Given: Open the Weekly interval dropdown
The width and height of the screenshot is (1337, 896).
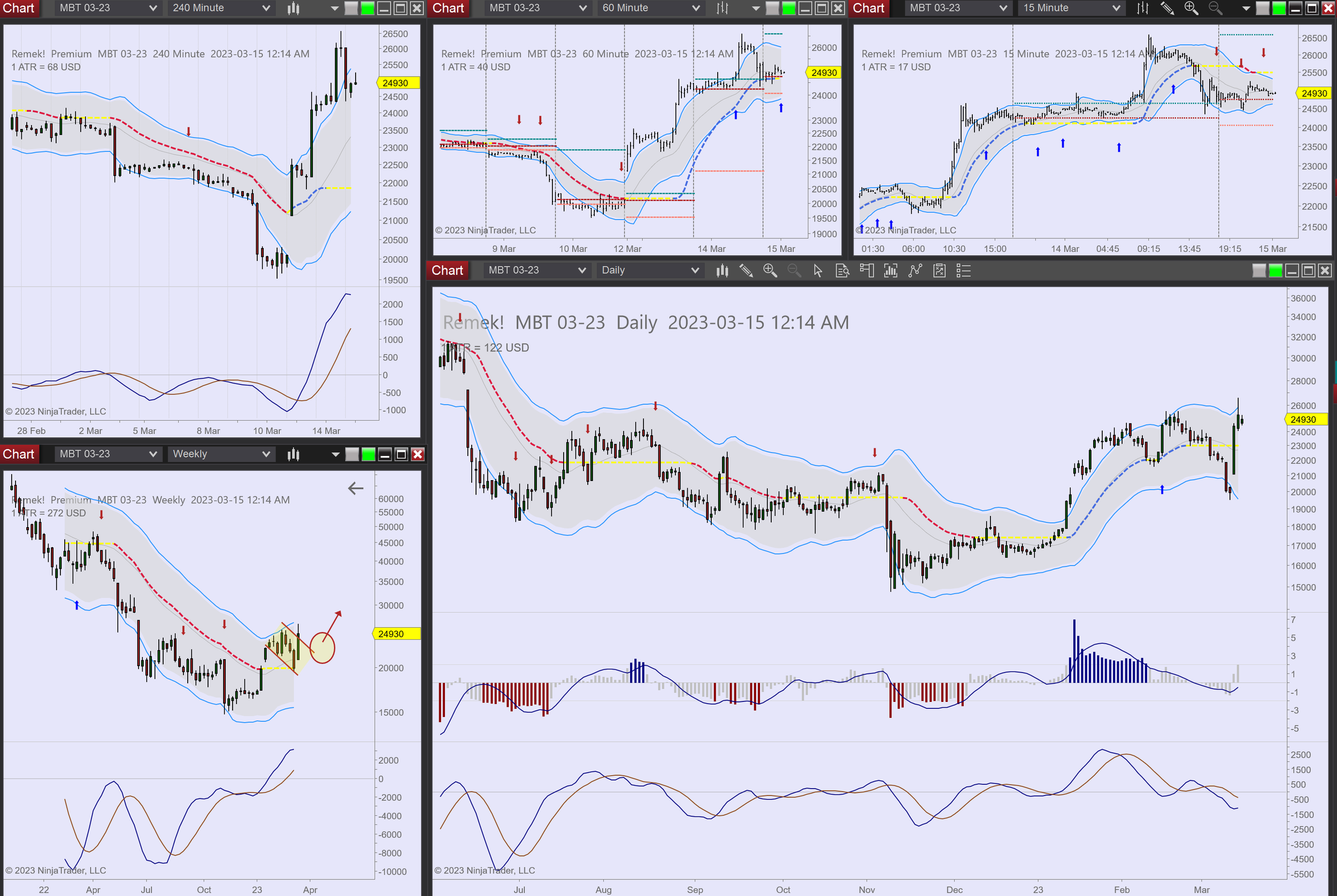Looking at the screenshot, I should pyautogui.click(x=221, y=454).
